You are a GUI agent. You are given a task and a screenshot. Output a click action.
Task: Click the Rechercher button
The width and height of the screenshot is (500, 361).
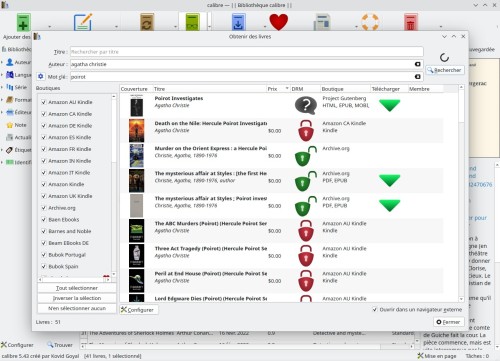click(445, 70)
